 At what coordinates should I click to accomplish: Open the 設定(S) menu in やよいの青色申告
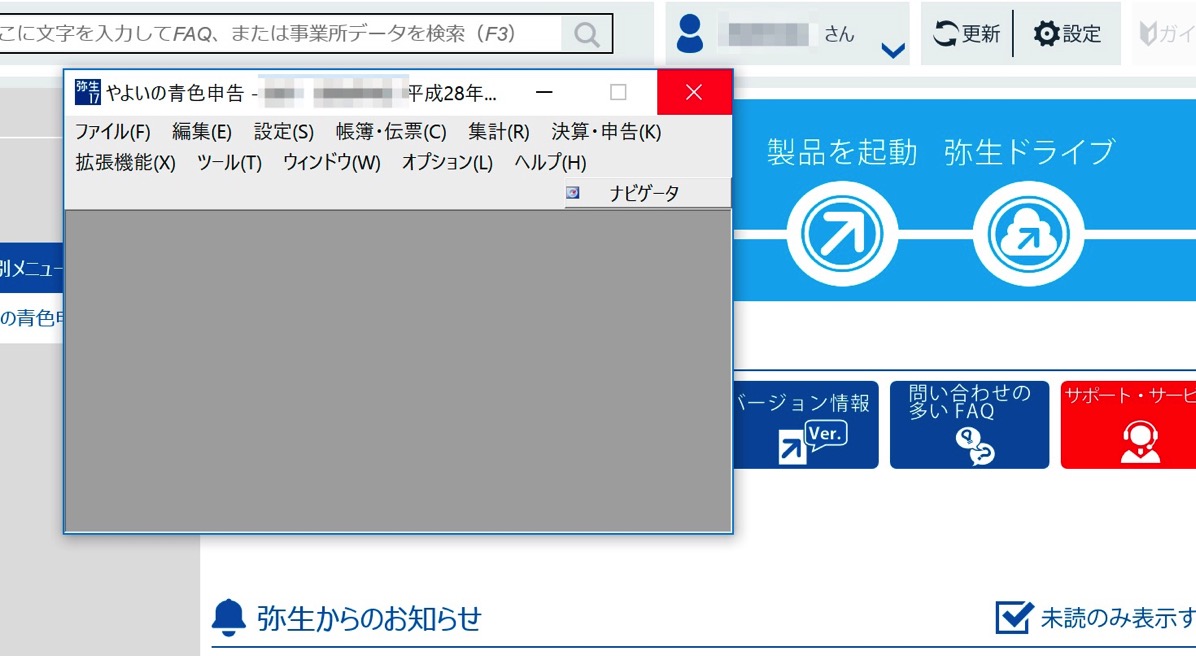point(284,132)
